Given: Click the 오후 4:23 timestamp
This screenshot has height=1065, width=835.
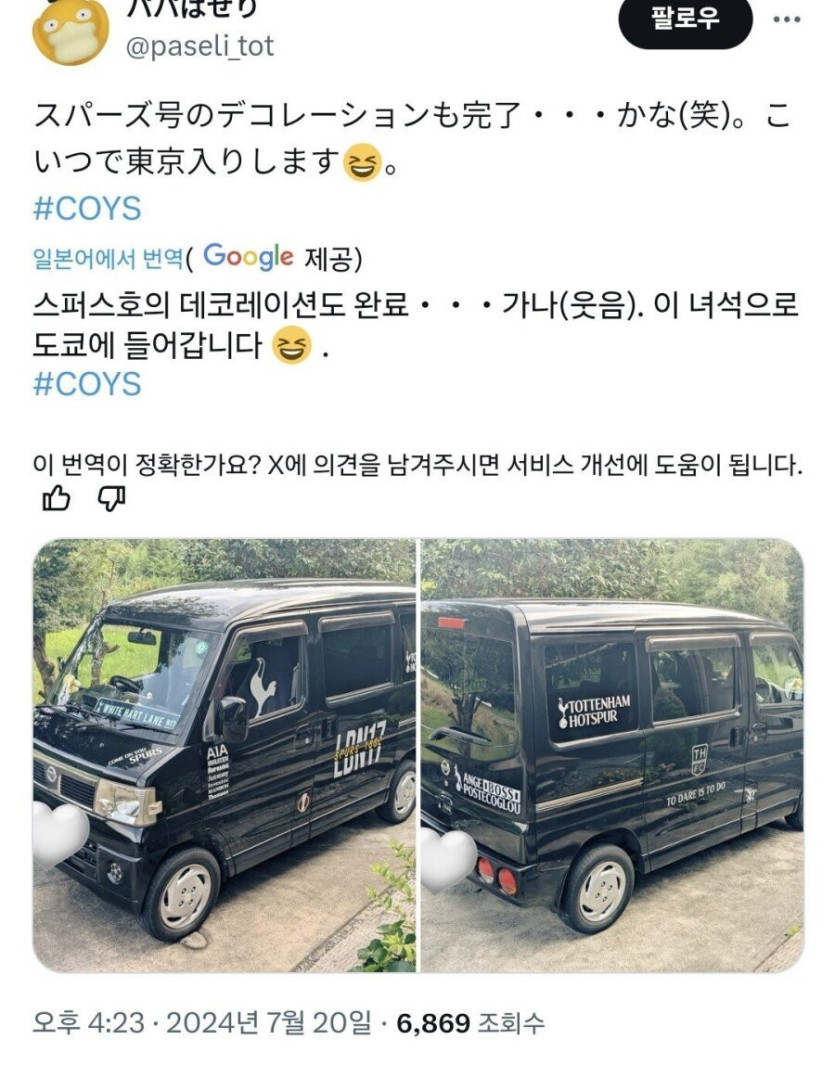Looking at the screenshot, I should [88, 1024].
